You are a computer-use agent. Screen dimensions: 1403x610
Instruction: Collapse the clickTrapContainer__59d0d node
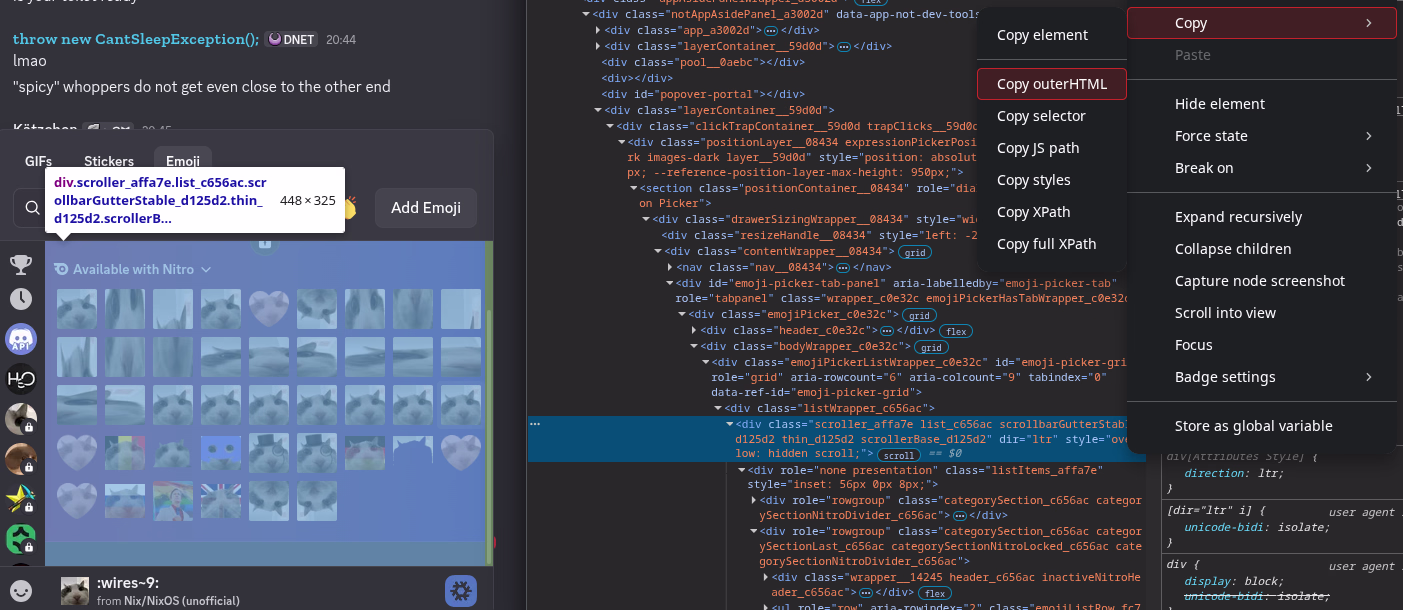click(x=610, y=126)
